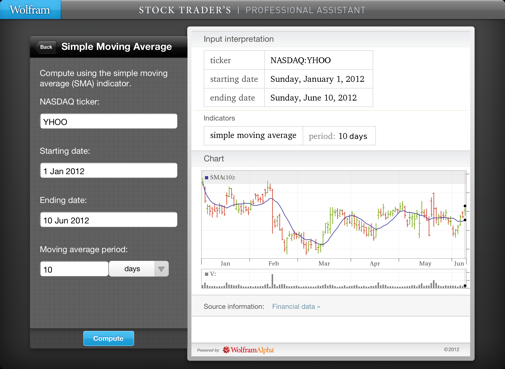Select the Starting date field with 1 Jan 2012
The width and height of the screenshot is (505, 369).
(109, 171)
